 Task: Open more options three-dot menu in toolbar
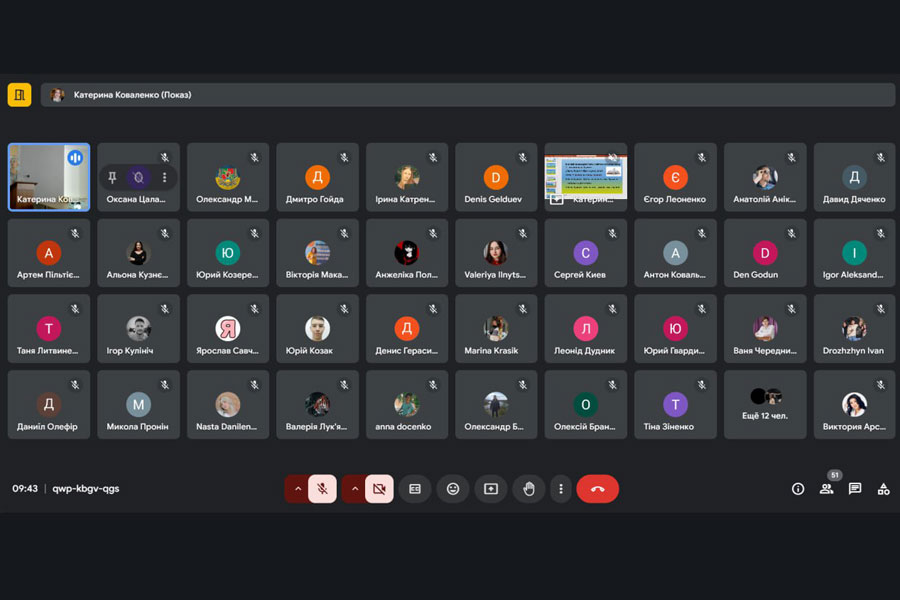tap(561, 489)
